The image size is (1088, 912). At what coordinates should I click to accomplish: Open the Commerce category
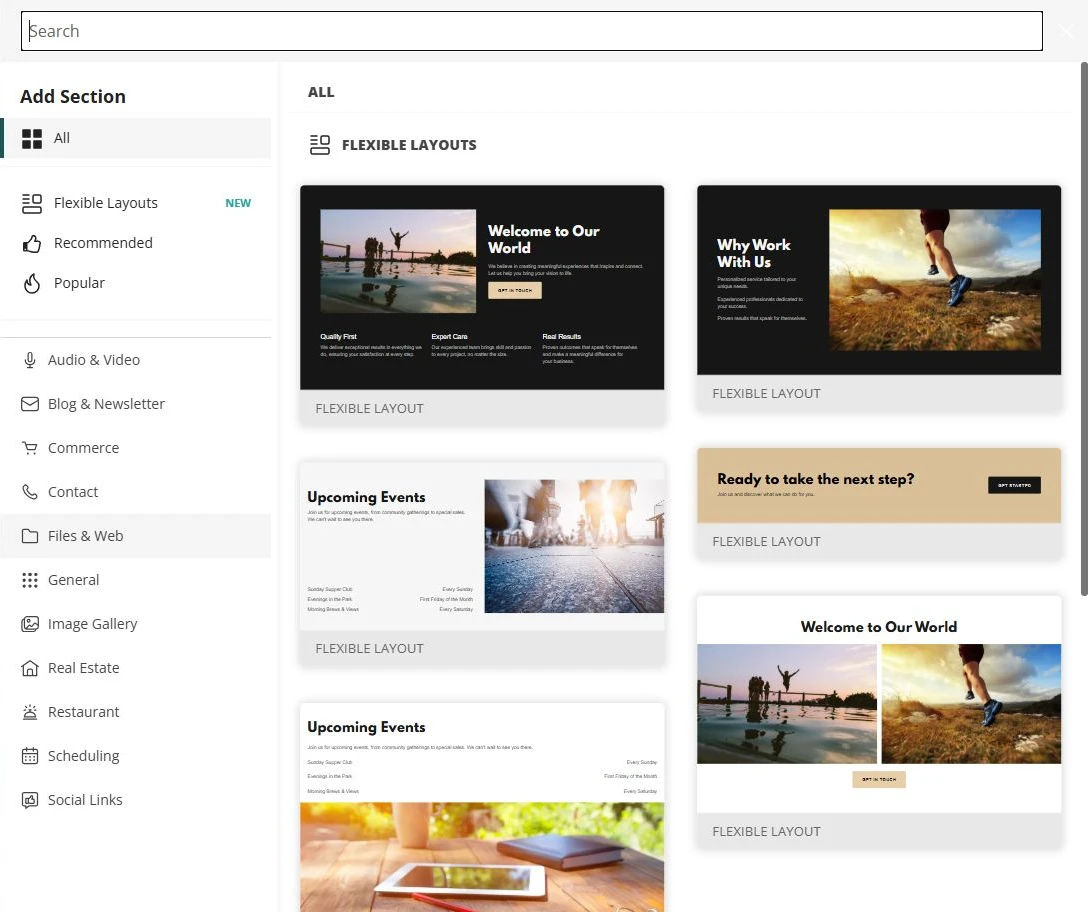point(136,448)
